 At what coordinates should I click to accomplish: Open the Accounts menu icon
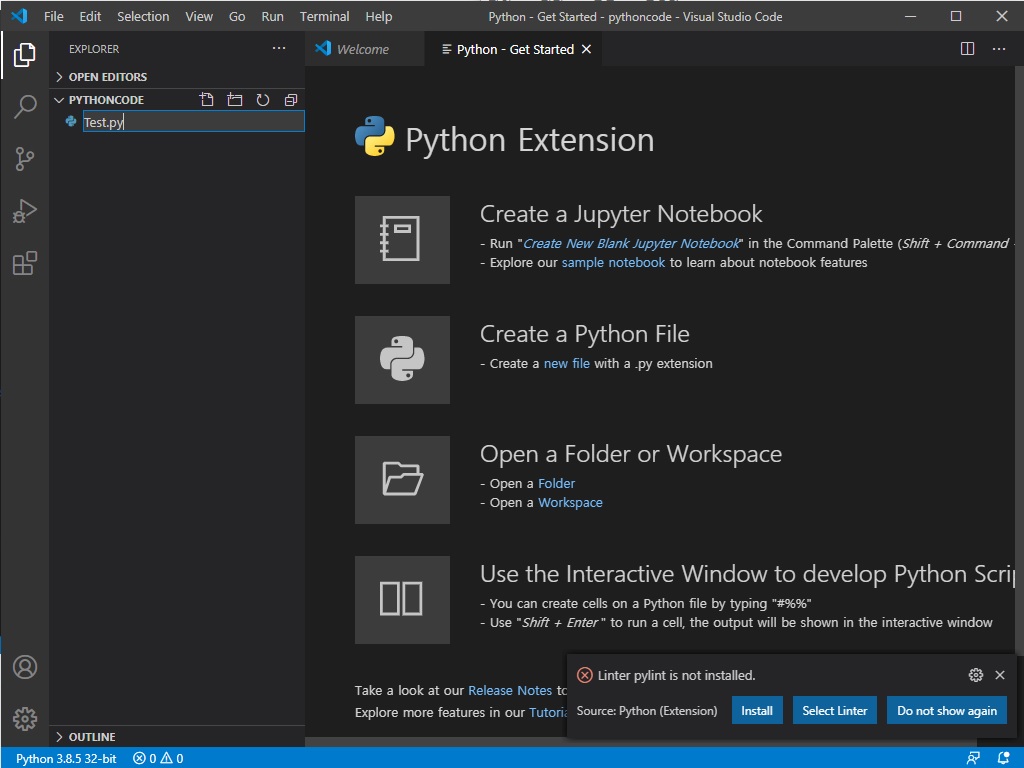[25, 667]
